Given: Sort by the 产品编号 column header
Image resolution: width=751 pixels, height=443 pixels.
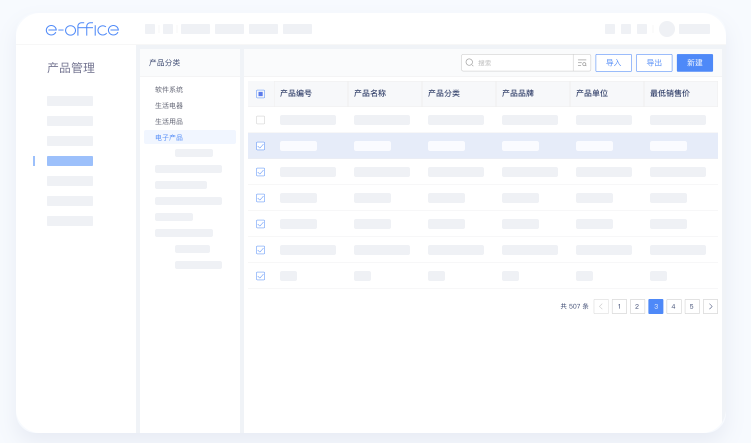Looking at the screenshot, I should [x=296, y=93].
